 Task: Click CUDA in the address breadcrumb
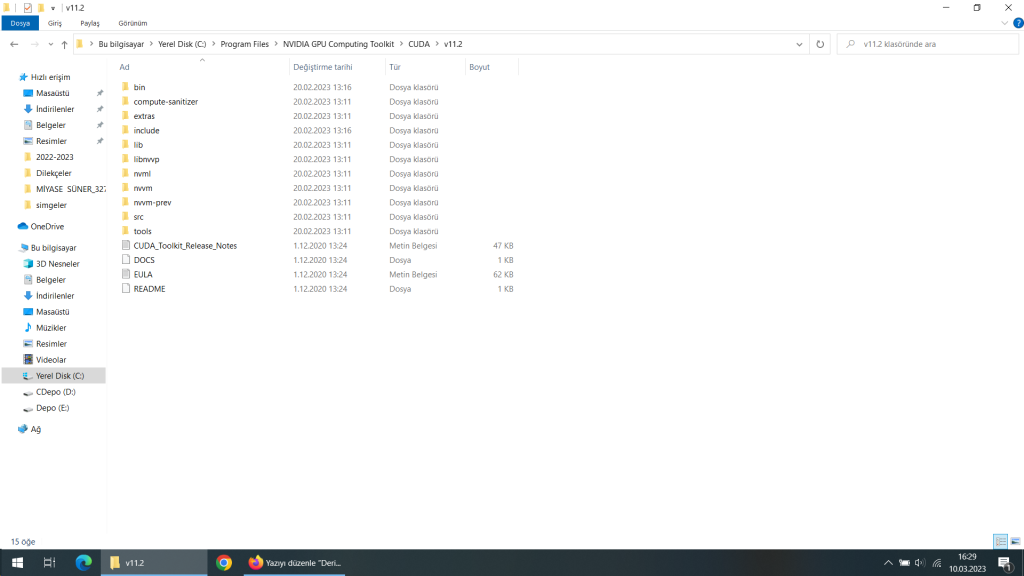point(418,44)
